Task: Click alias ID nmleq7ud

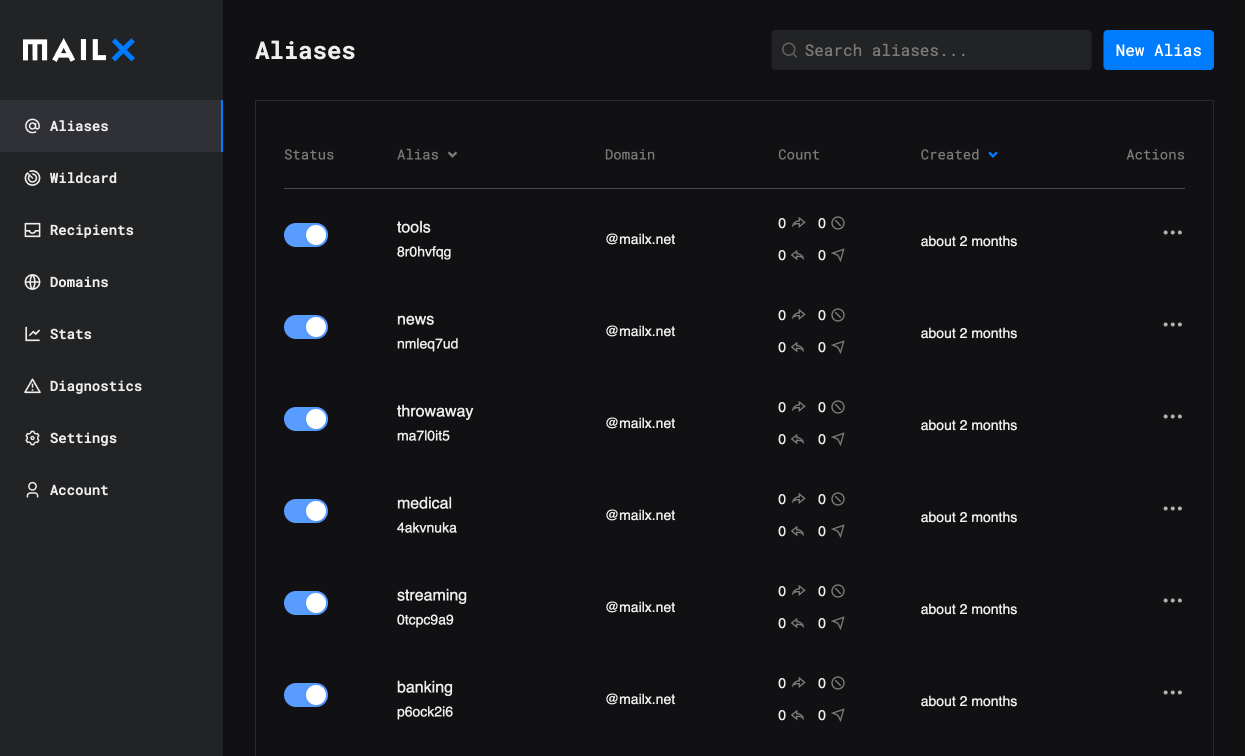Action: (x=428, y=344)
